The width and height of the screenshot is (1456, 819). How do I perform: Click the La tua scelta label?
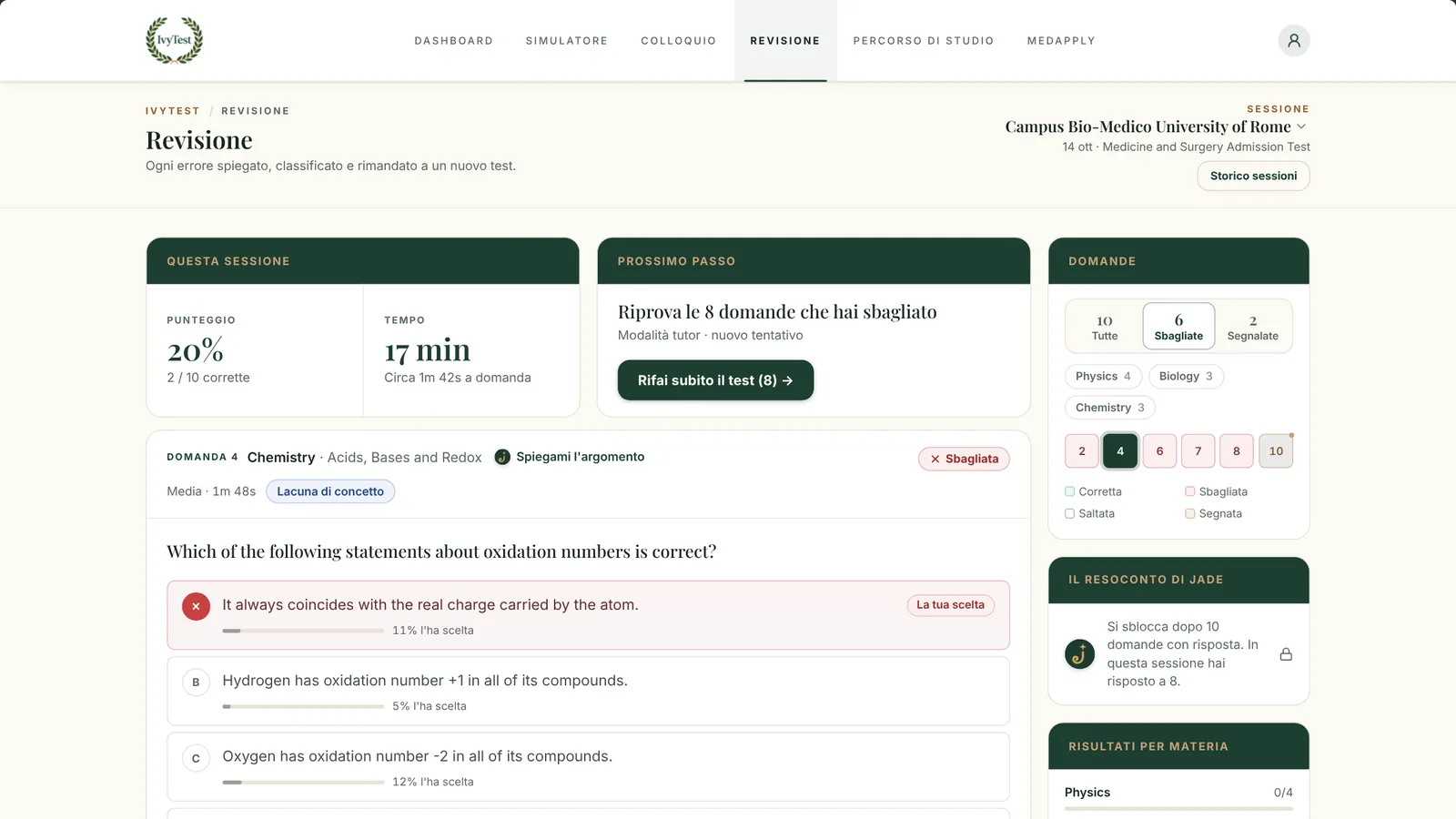(x=951, y=605)
